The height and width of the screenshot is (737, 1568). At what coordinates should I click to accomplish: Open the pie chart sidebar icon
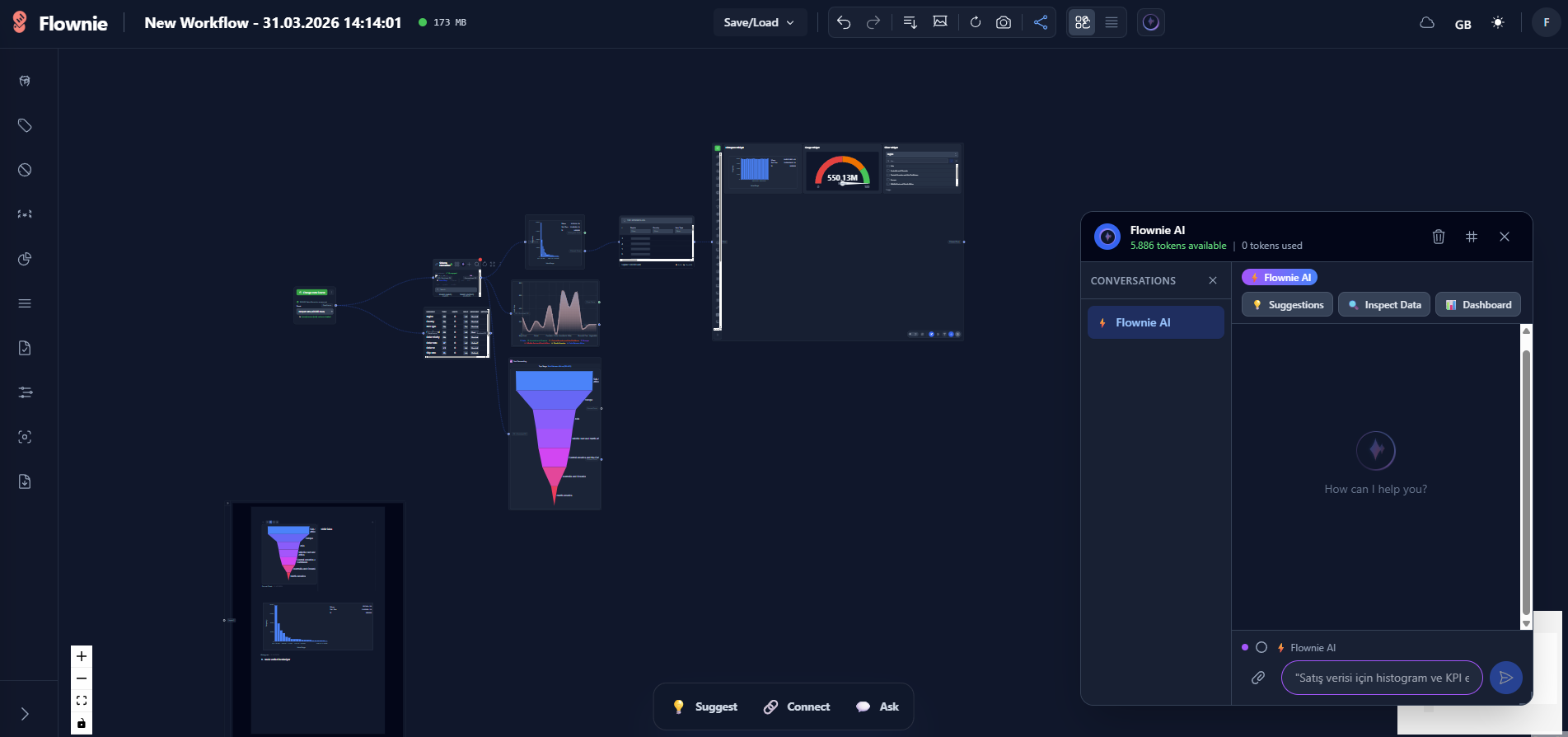click(x=25, y=259)
